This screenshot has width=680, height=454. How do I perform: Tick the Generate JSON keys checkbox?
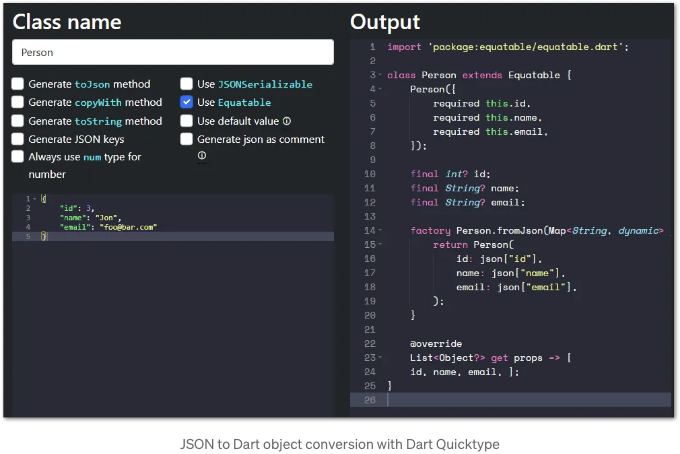tap(17, 139)
